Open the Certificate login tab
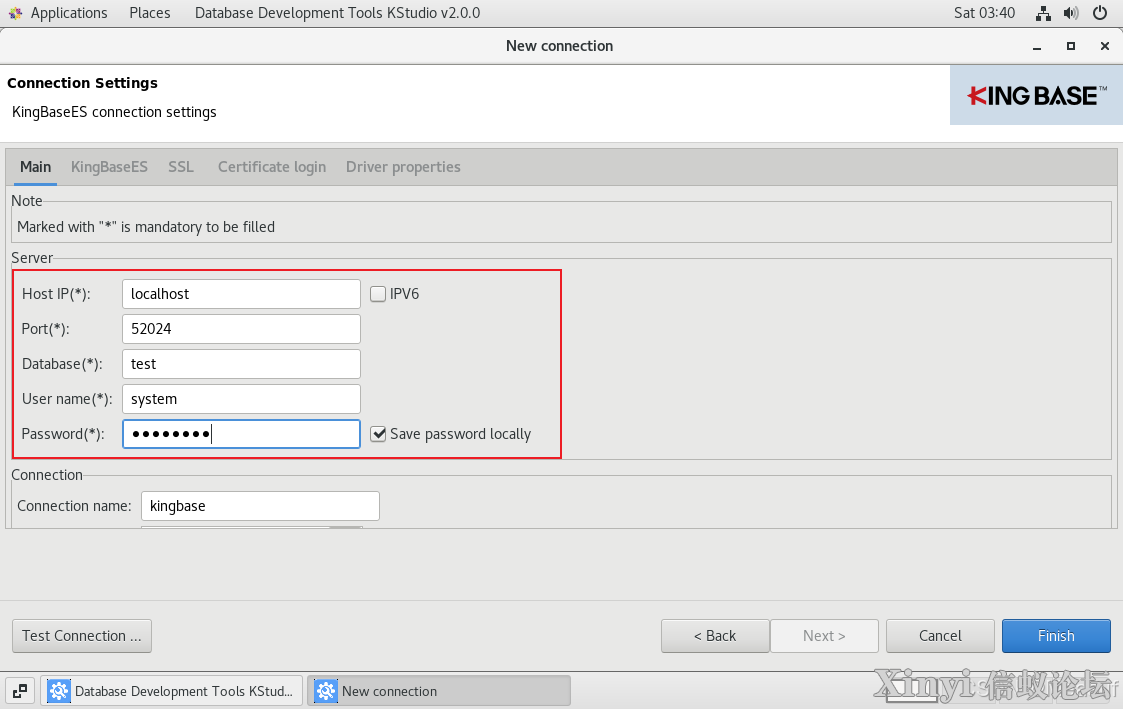 [x=272, y=167]
